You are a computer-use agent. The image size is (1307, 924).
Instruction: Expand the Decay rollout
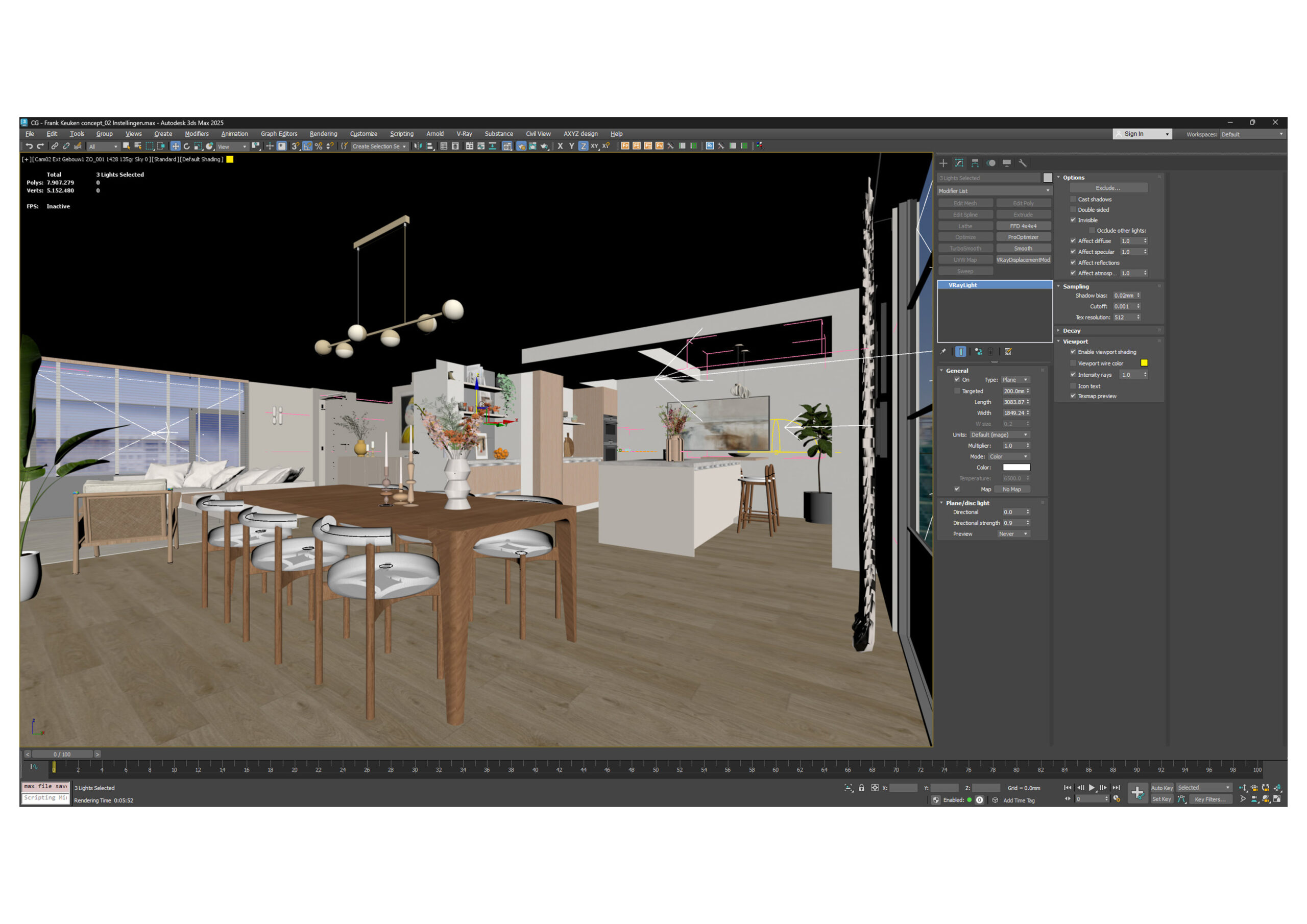pos(1071,331)
